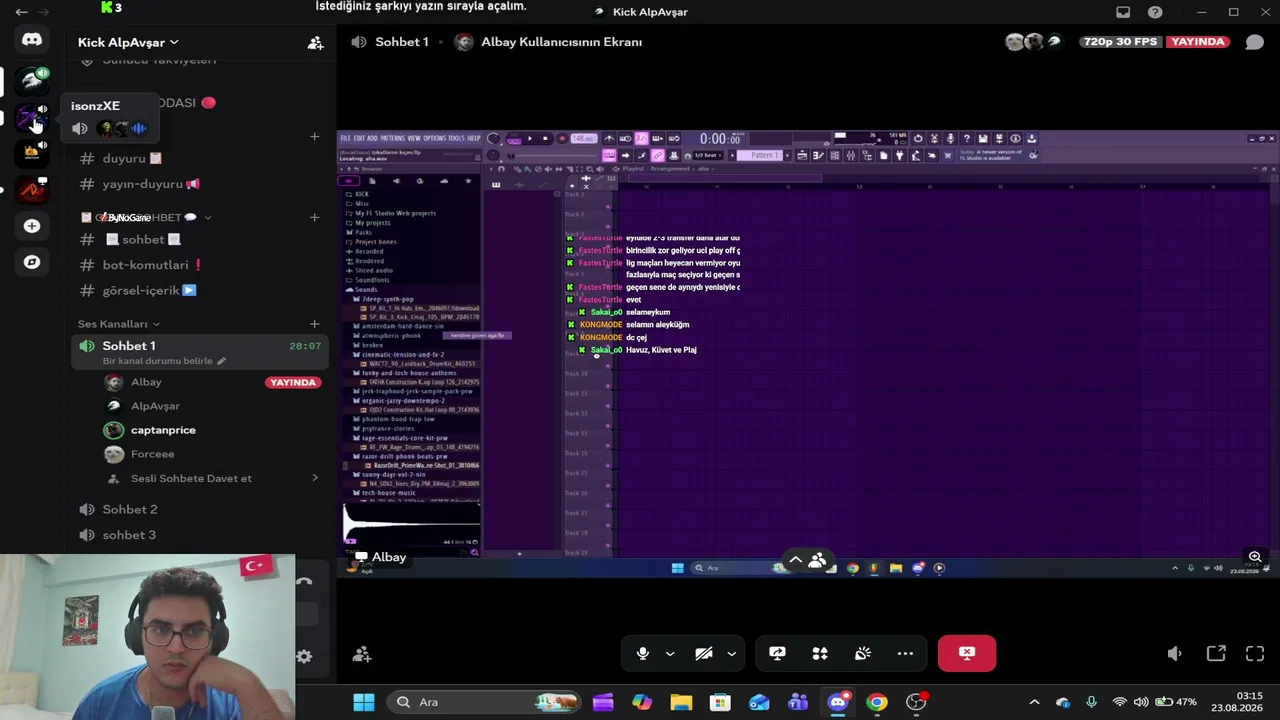Open Discord direct messages home
This screenshot has width=1280, height=720.
click(32, 40)
